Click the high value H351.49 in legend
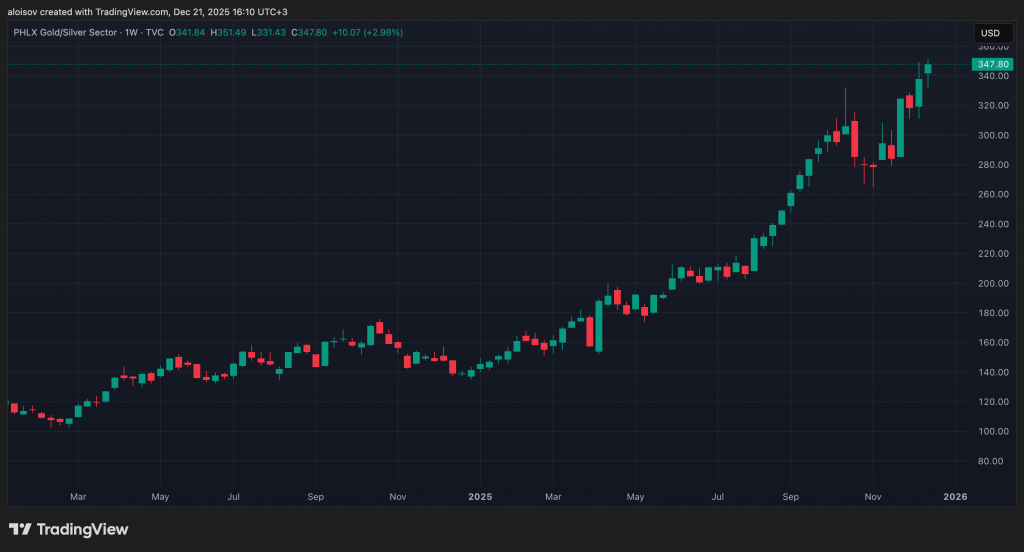 (x=229, y=32)
